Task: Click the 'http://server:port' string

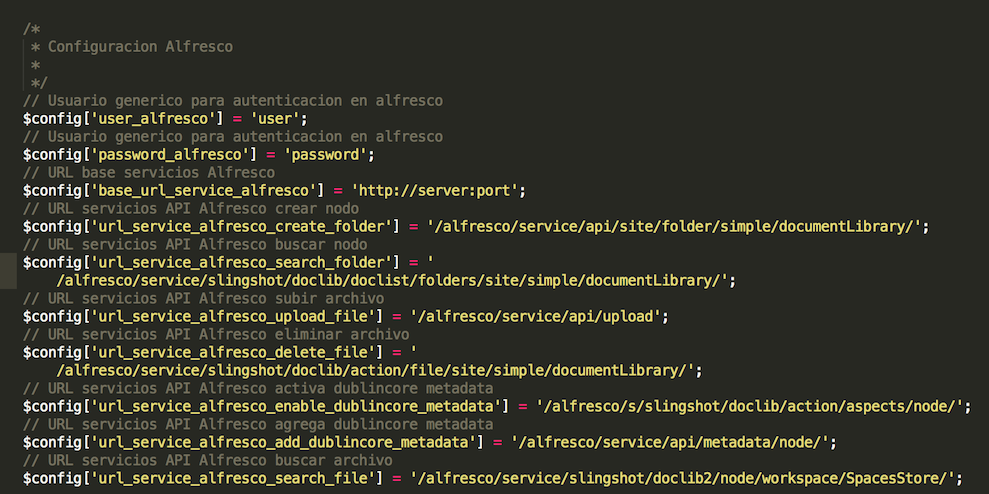Action: (433, 191)
